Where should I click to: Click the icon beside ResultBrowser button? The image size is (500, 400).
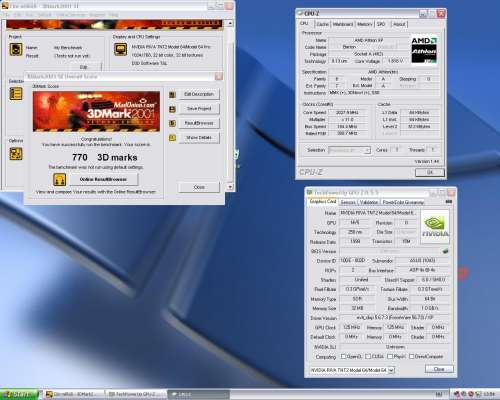pos(172,123)
